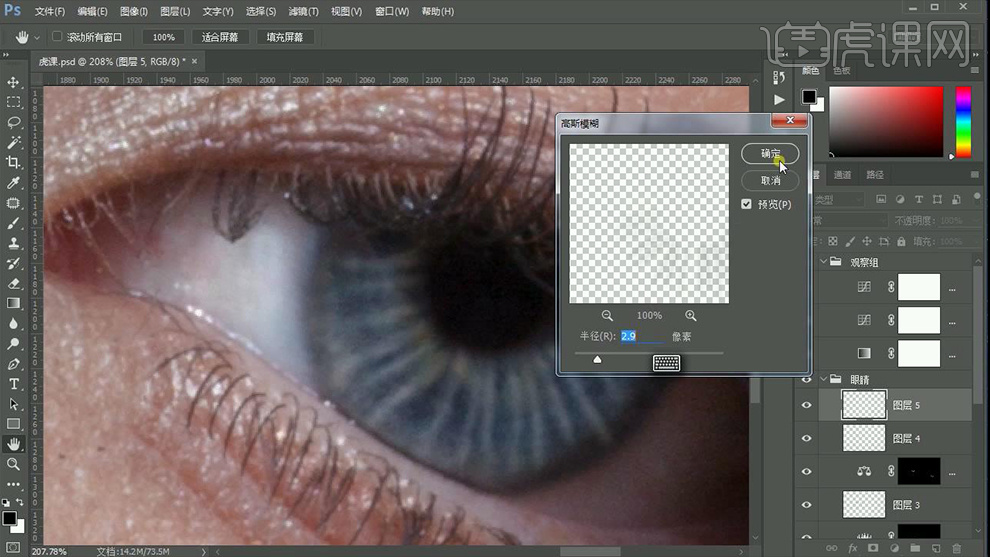The image size is (990, 557).
Task: Pick the Crop tool in toolbar
Action: pos(14,162)
